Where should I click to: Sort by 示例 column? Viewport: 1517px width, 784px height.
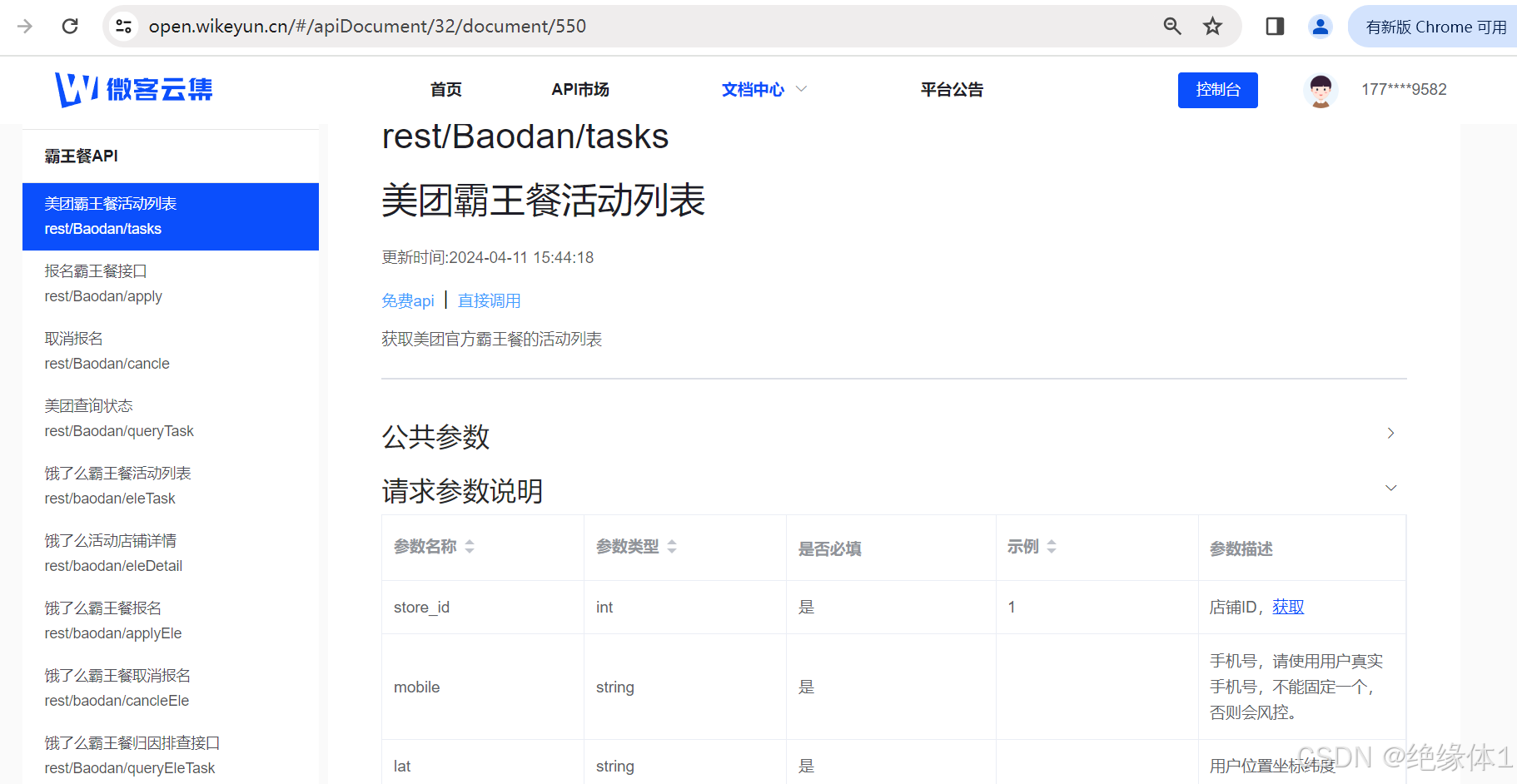(1052, 547)
